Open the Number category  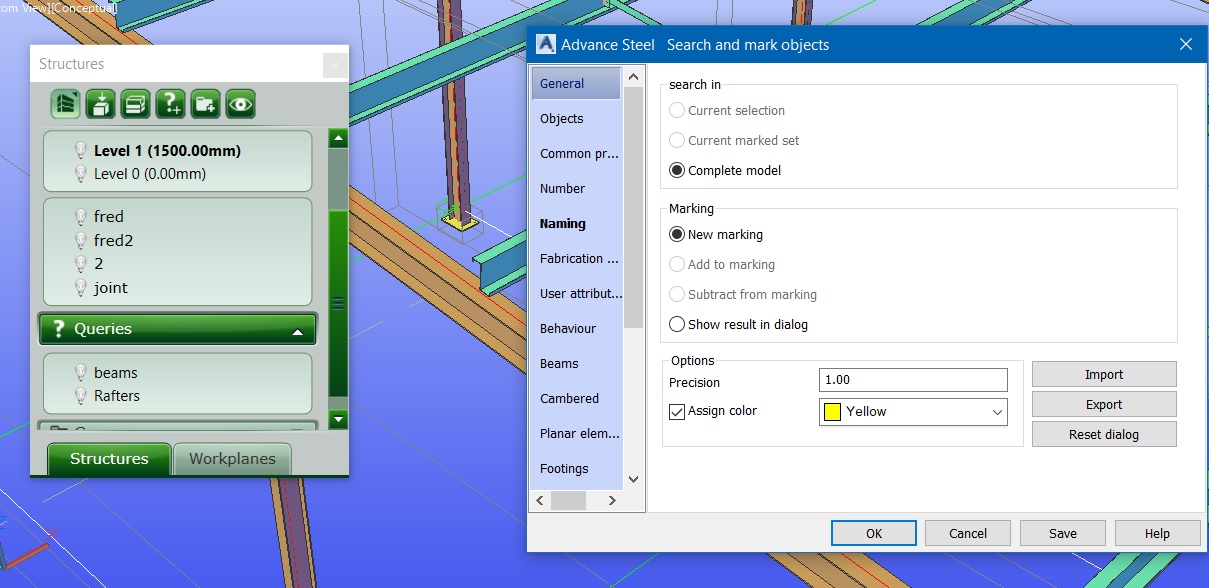[576, 188]
